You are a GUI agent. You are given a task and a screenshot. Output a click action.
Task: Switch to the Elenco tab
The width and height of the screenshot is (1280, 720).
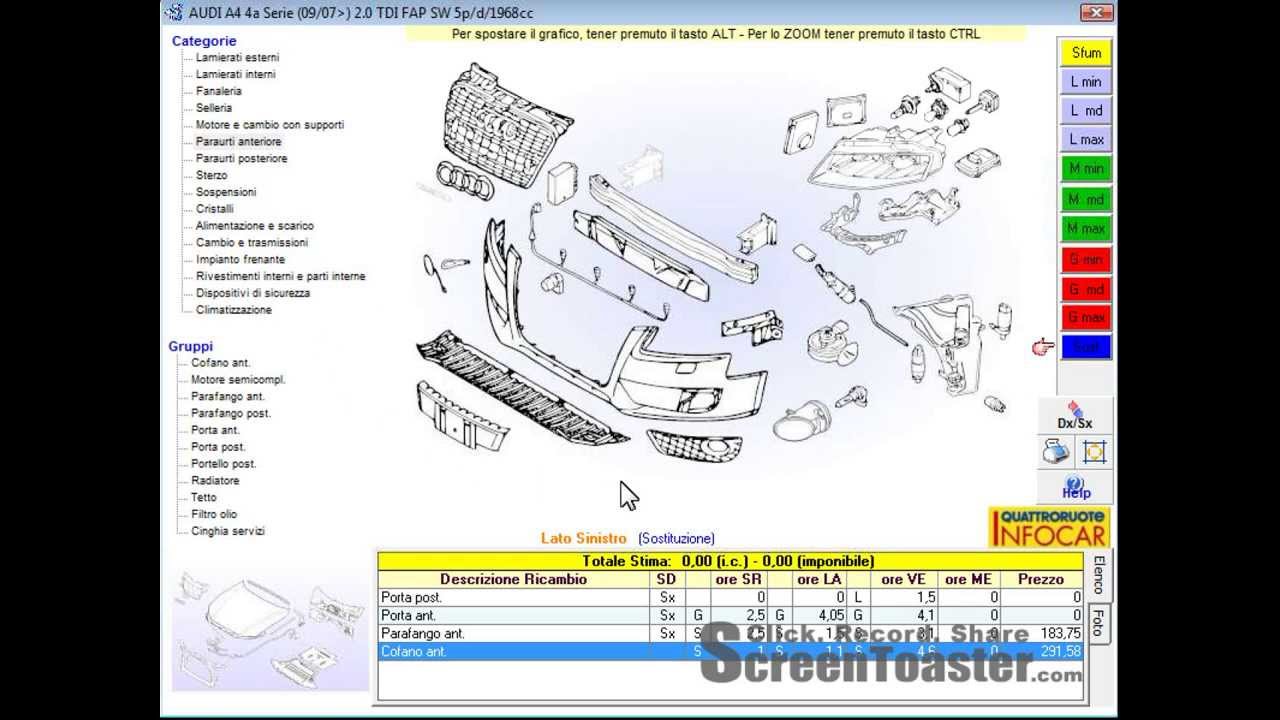(x=1099, y=575)
